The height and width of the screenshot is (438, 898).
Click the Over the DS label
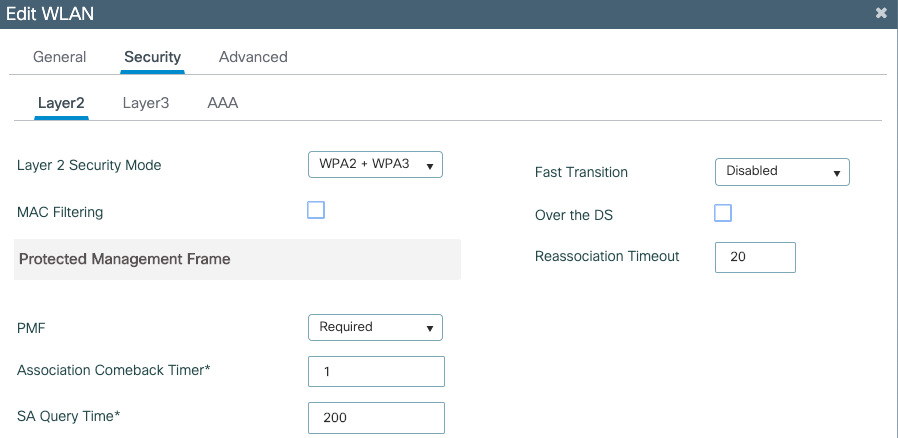click(x=577, y=215)
